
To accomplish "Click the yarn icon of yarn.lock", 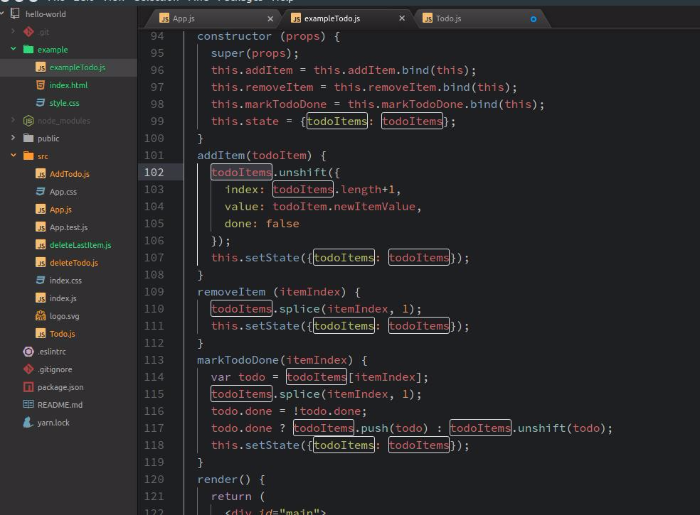I will [28, 422].
